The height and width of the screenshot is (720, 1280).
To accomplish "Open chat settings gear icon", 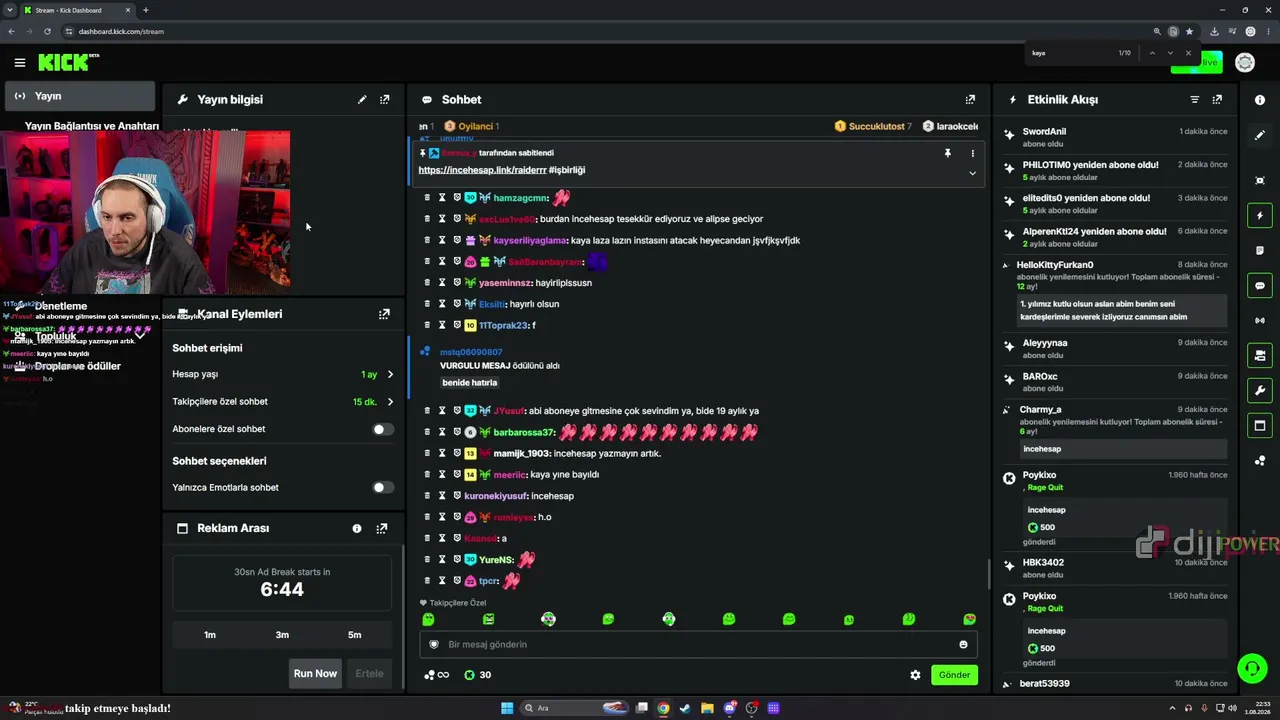I will 915,675.
